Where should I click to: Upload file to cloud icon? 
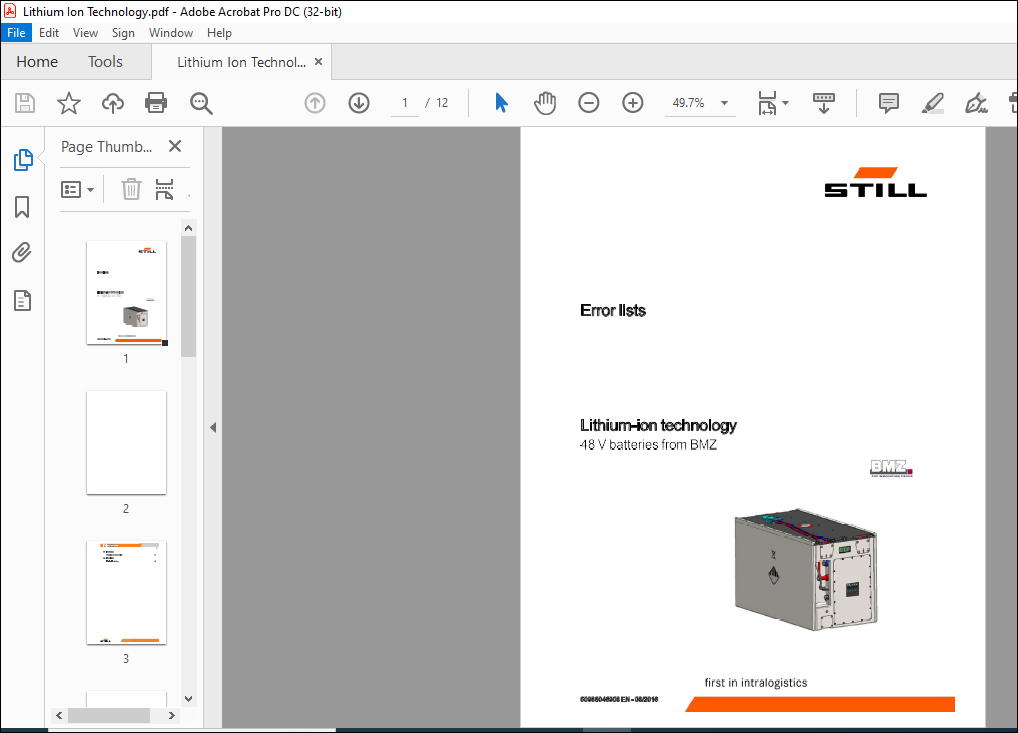click(113, 103)
